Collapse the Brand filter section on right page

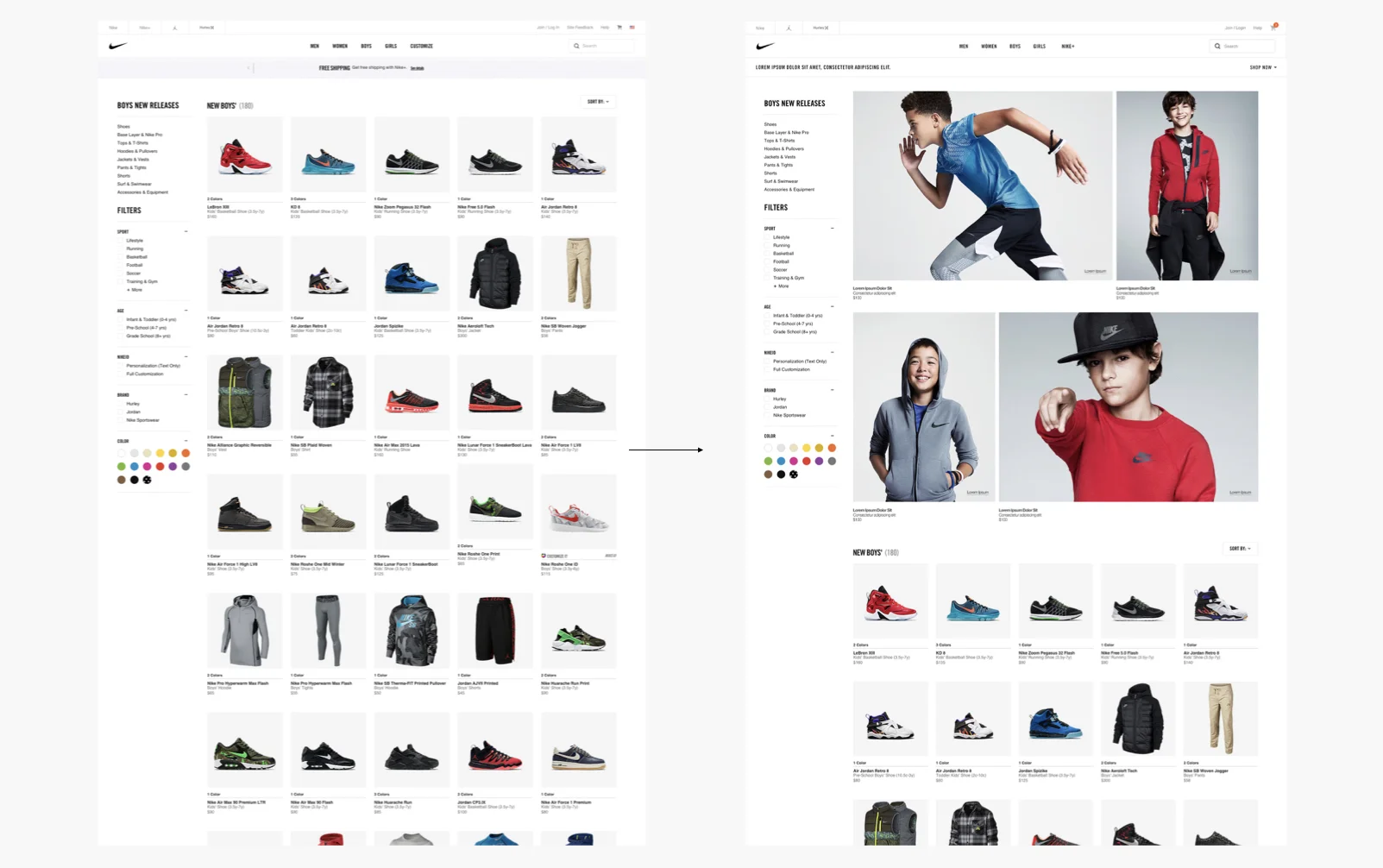832,390
